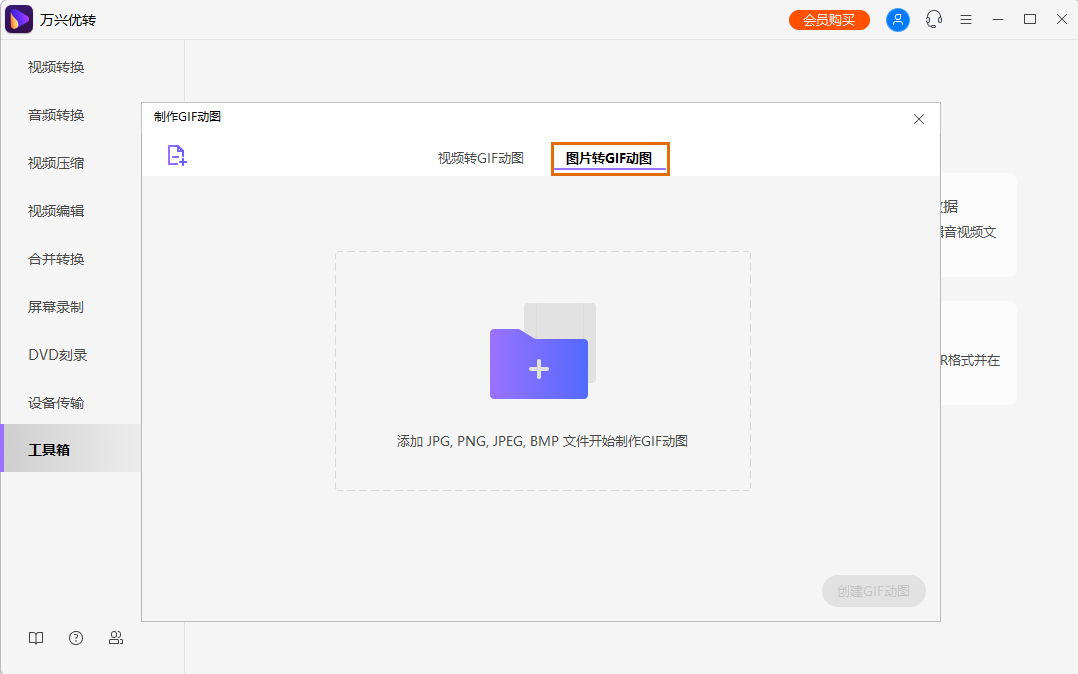
Task: Maximize the 万兴优转 window
Action: tap(1030, 19)
